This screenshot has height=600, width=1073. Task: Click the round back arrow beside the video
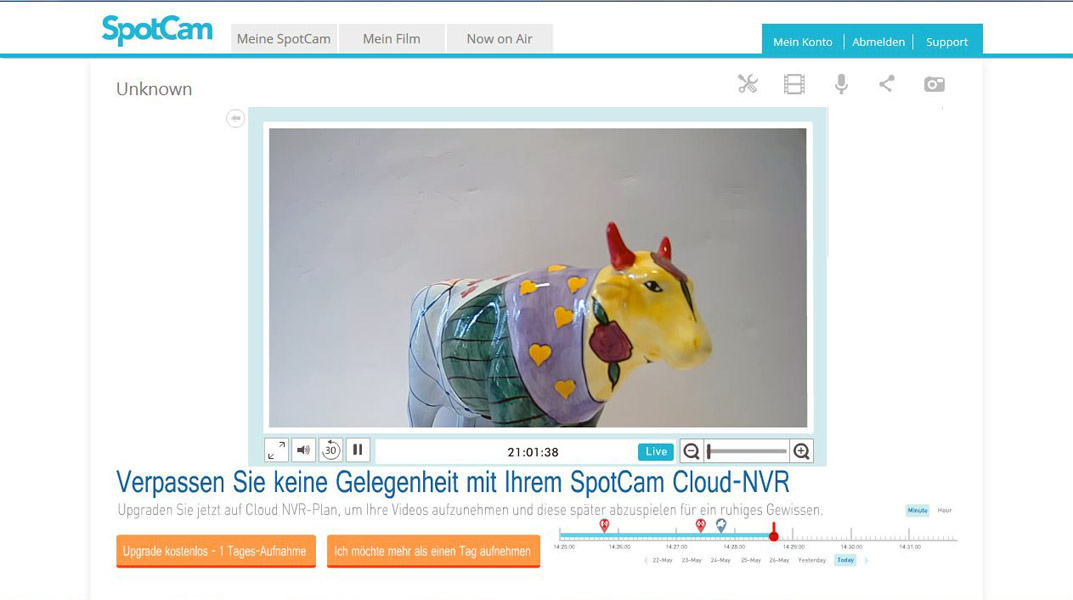[235, 118]
